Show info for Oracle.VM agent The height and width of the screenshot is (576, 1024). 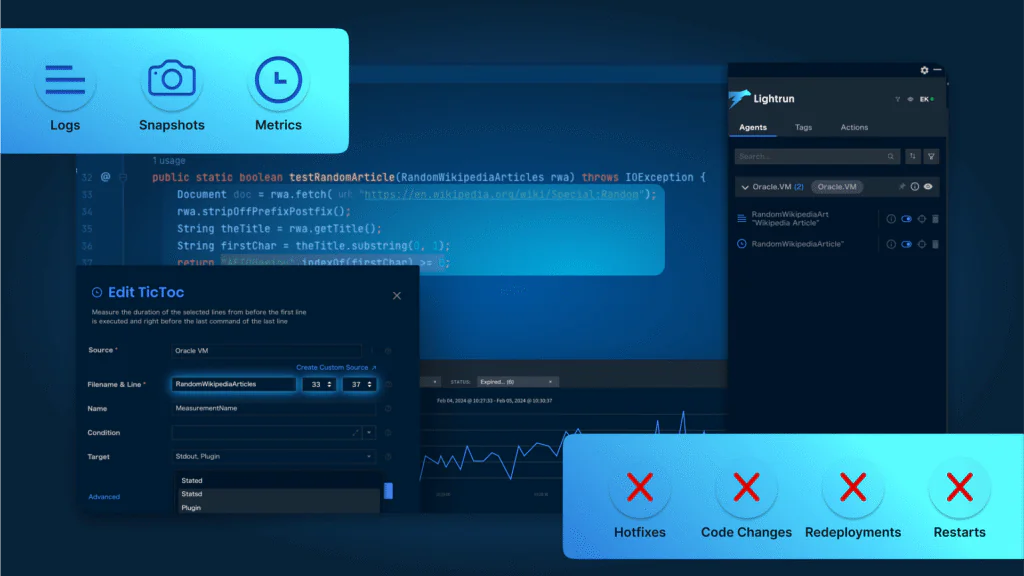pyautogui.click(x=914, y=187)
